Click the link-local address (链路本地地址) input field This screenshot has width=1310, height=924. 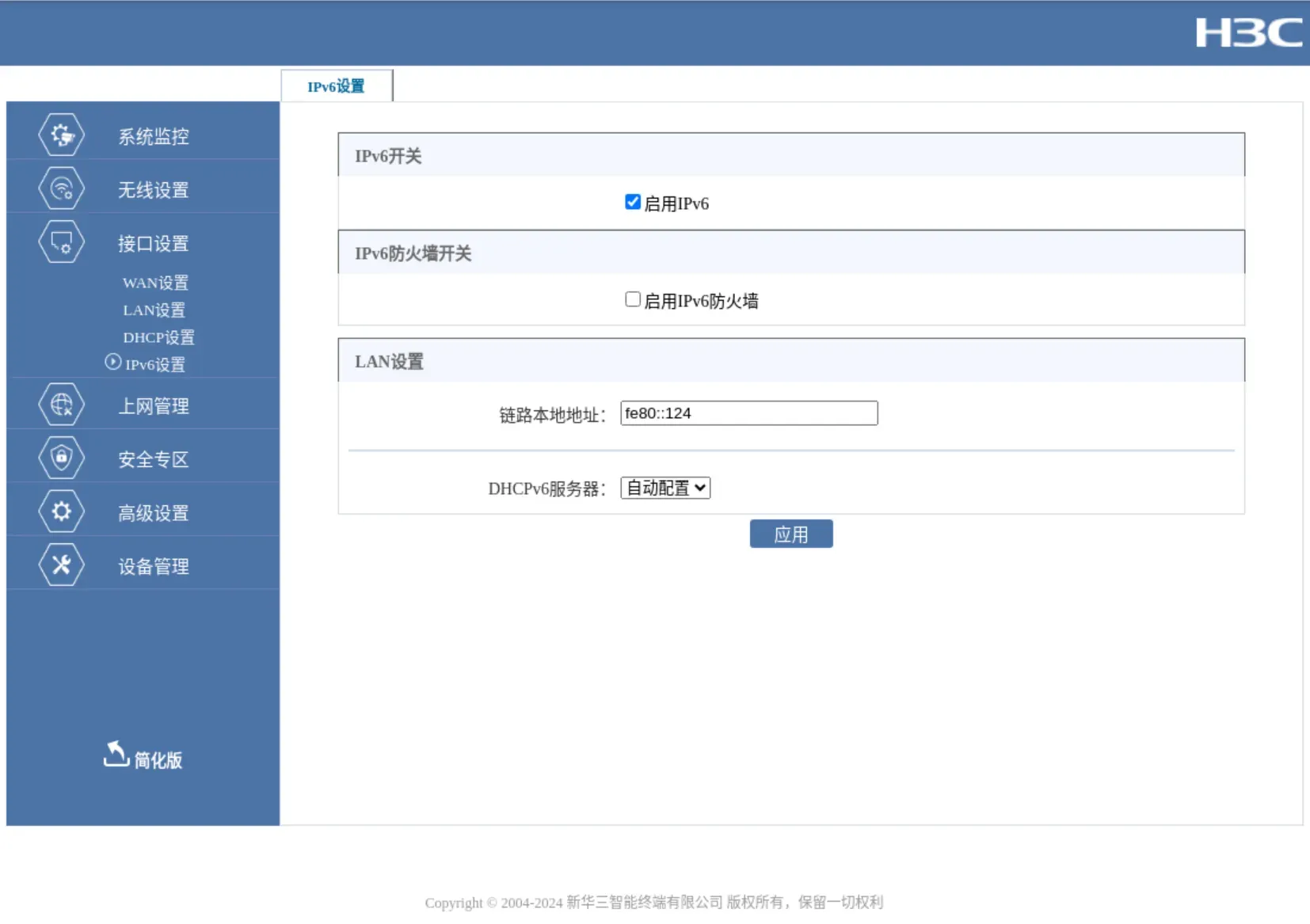click(x=748, y=413)
